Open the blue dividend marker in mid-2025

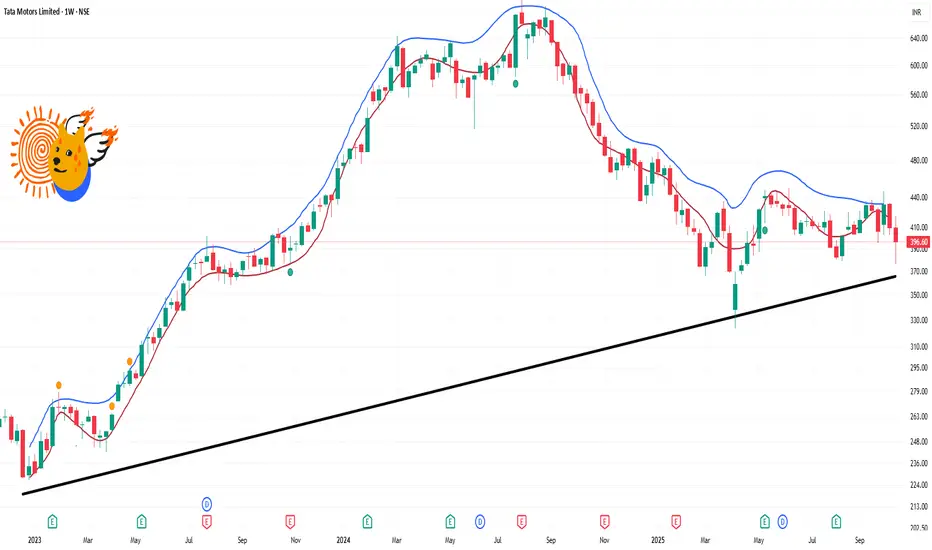tap(782, 521)
